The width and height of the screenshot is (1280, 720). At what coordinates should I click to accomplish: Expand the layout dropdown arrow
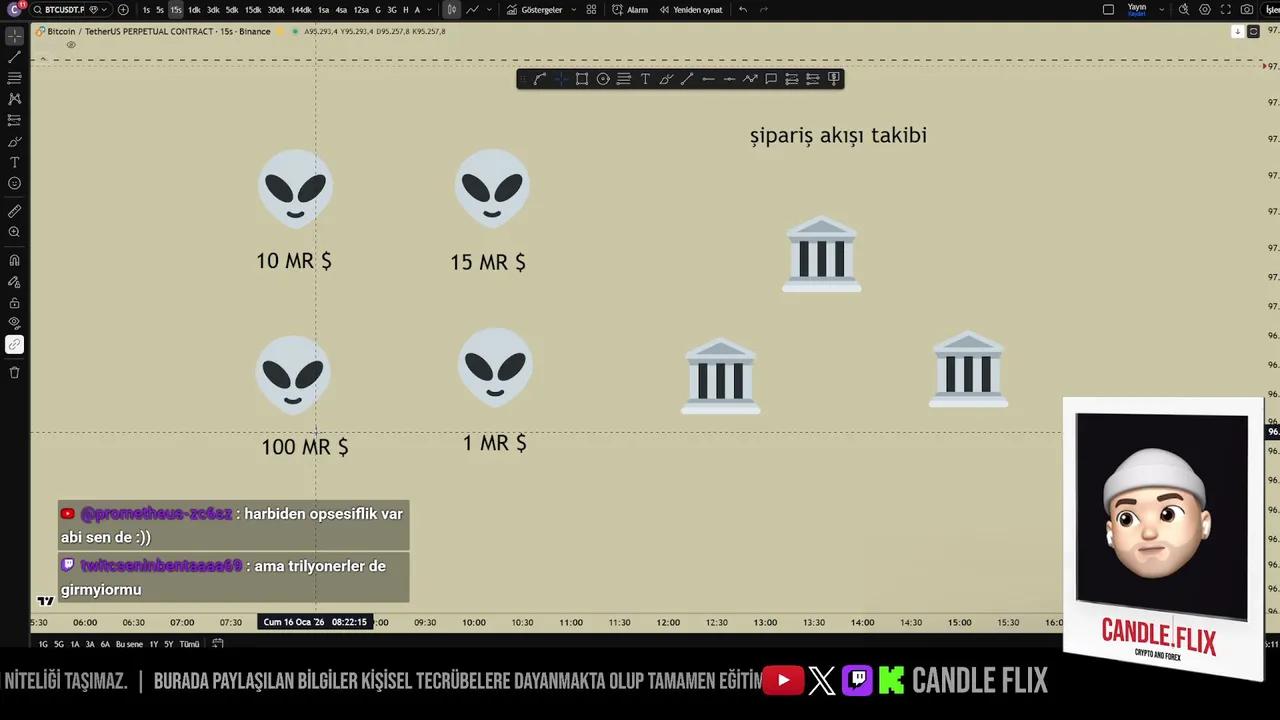coord(1162,10)
